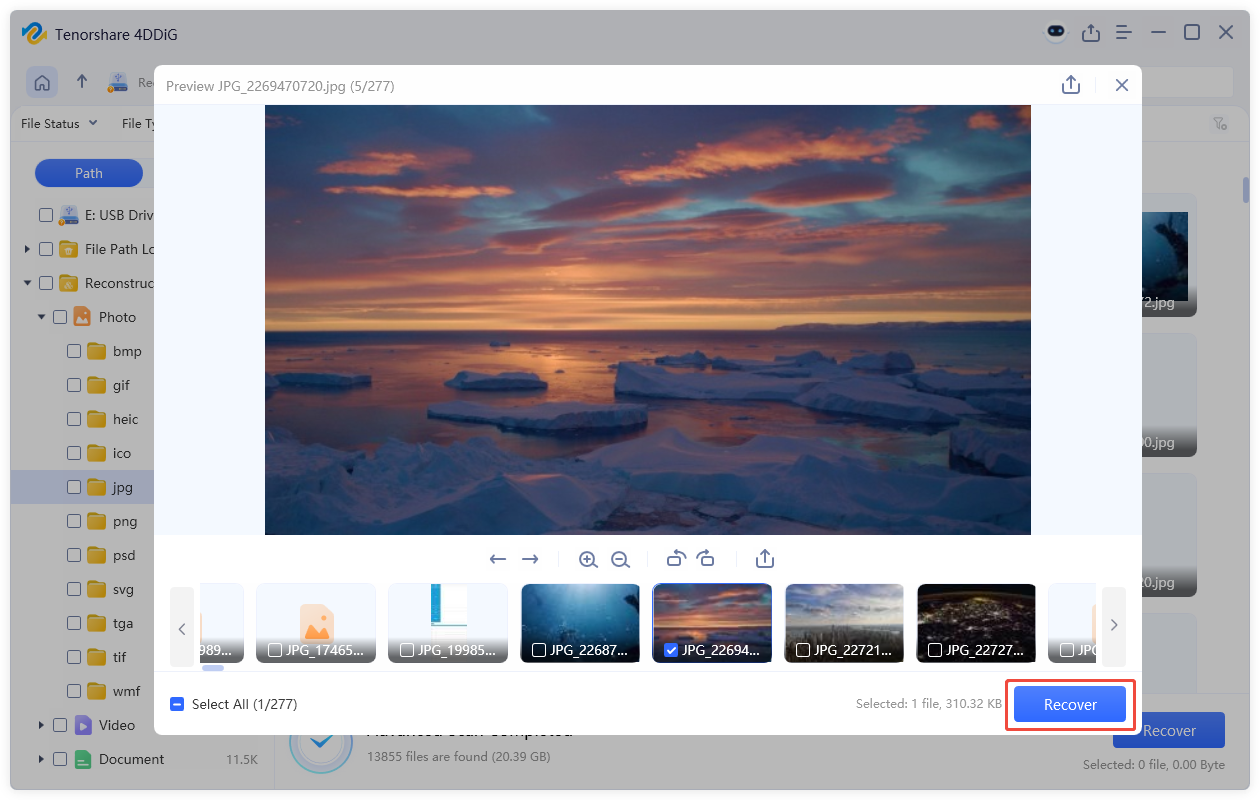Click the highlighted Recover button

pyautogui.click(x=1070, y=704)
